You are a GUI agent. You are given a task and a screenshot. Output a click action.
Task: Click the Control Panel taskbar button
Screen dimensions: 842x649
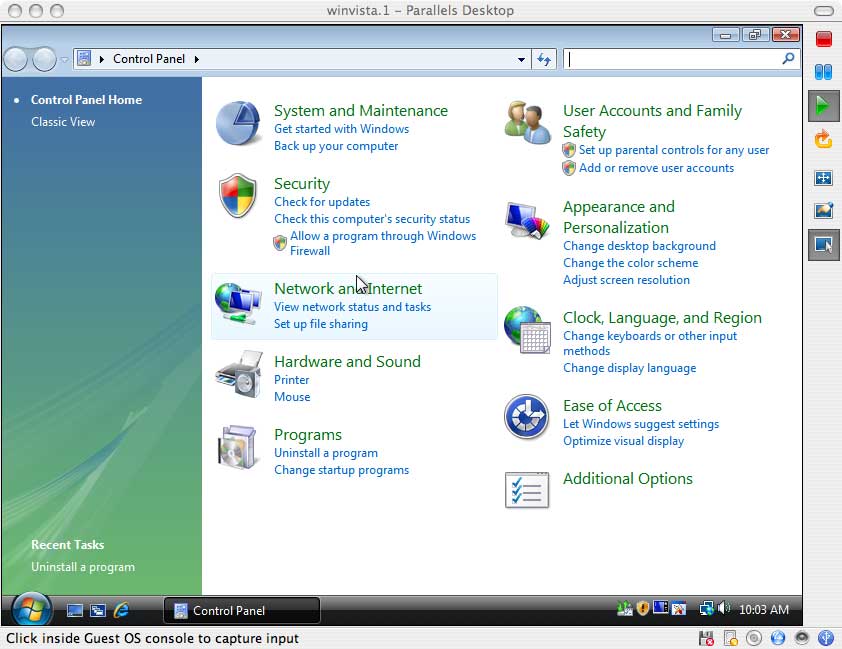coord(242,610)
